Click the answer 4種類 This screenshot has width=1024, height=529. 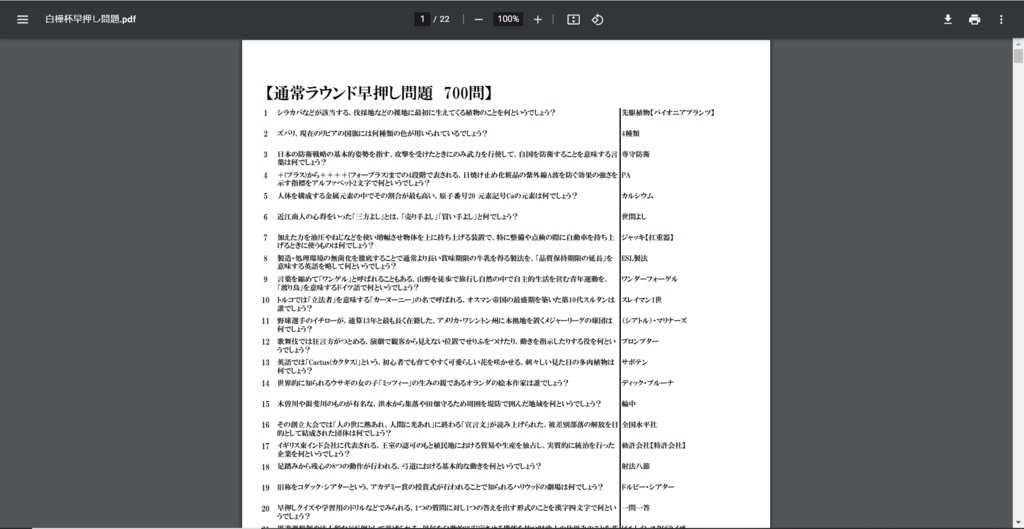pyautogui.click(x=631, y=133)
